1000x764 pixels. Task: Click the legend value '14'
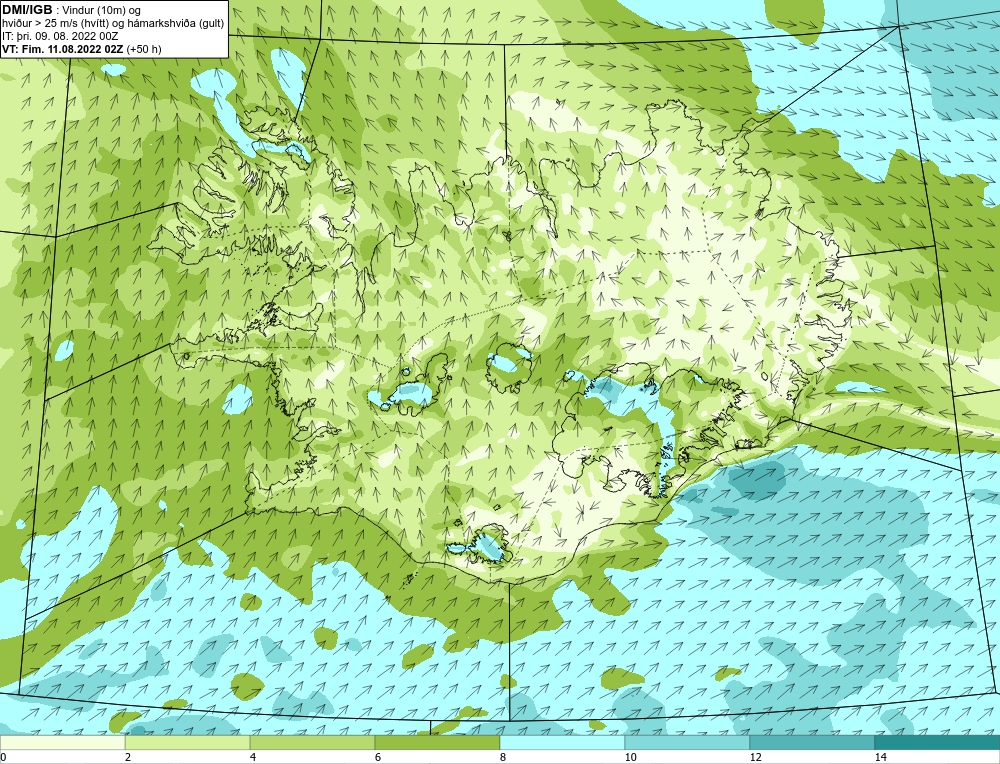click(x=881, y=757)
